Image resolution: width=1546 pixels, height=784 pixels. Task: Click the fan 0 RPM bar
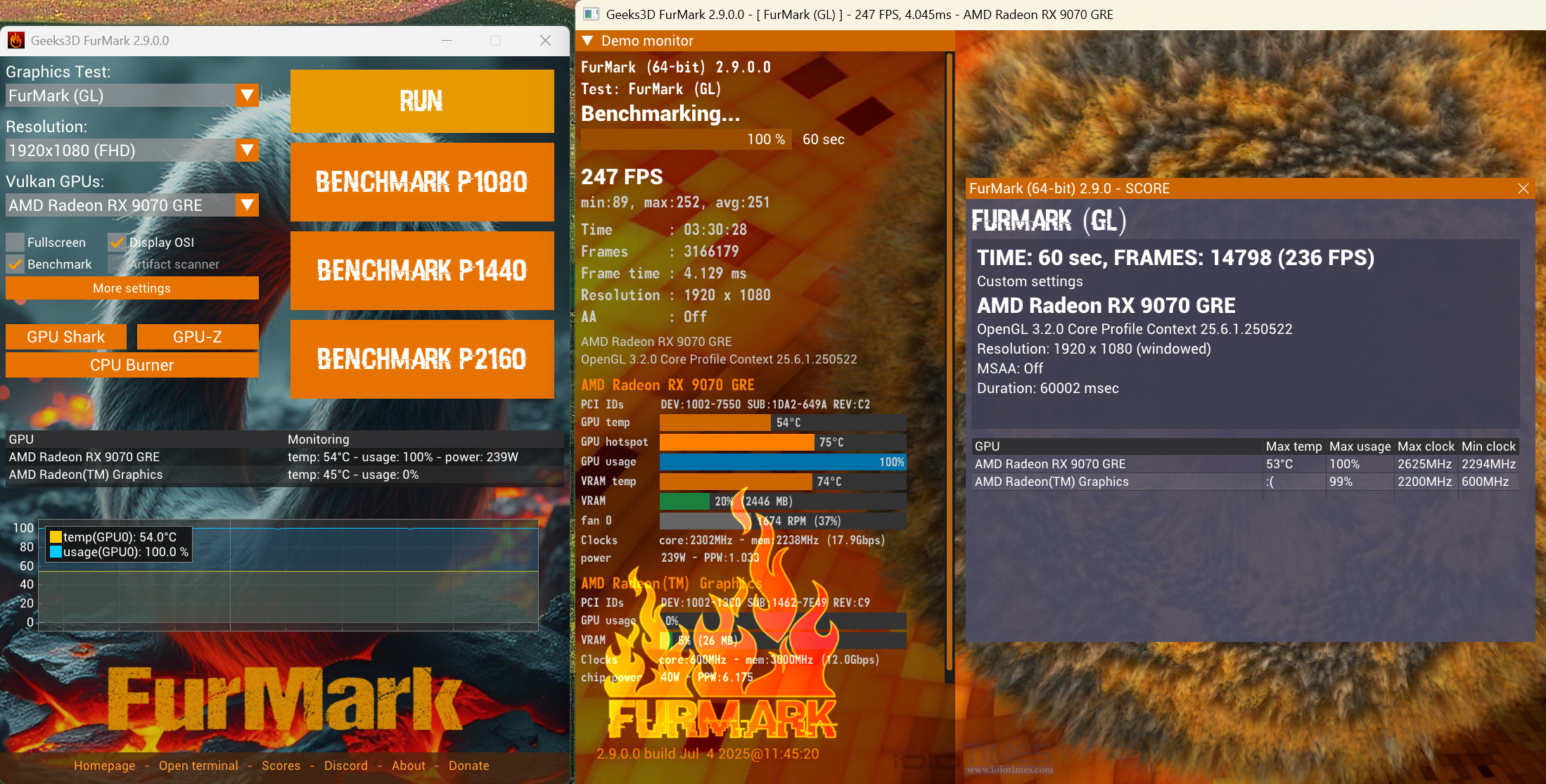pyautogui.click(x=783, y=521)
